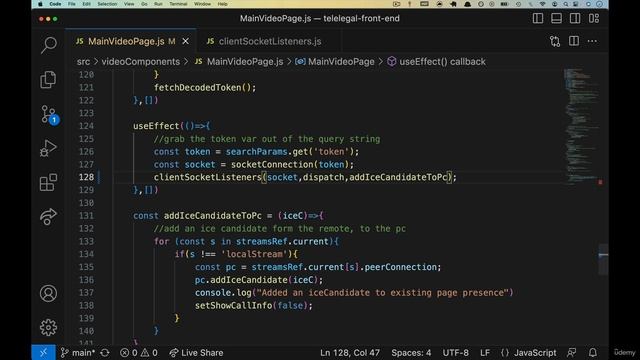Open the notifications bell
Viewport: 640px width, 360px height.
[593, 353]
